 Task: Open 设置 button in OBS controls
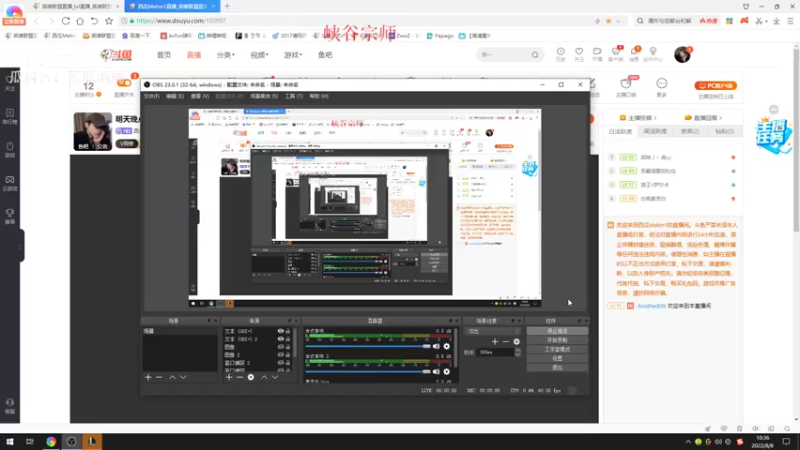pos(557,359)
